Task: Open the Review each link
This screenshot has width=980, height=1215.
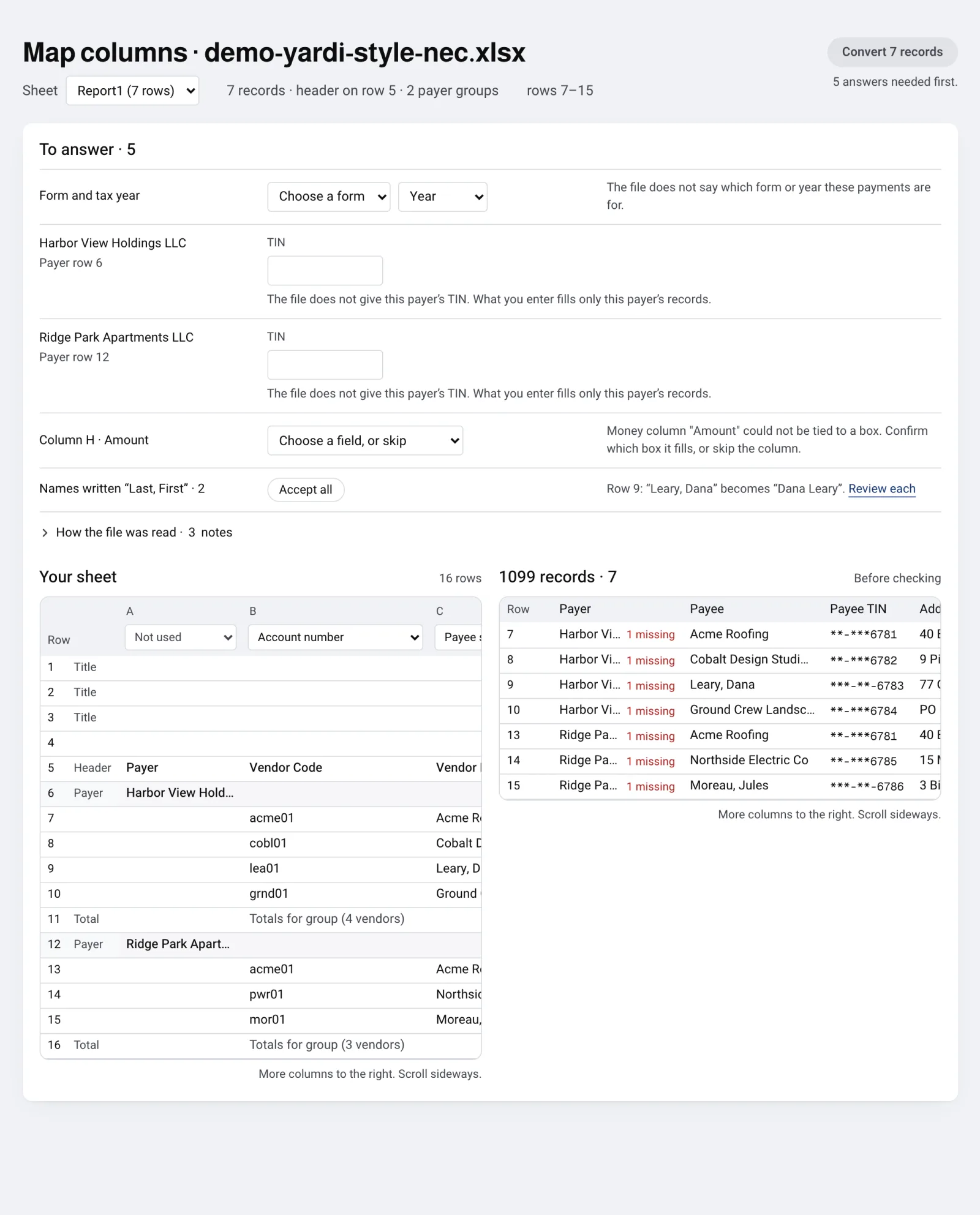Action: tap(882, 489)
